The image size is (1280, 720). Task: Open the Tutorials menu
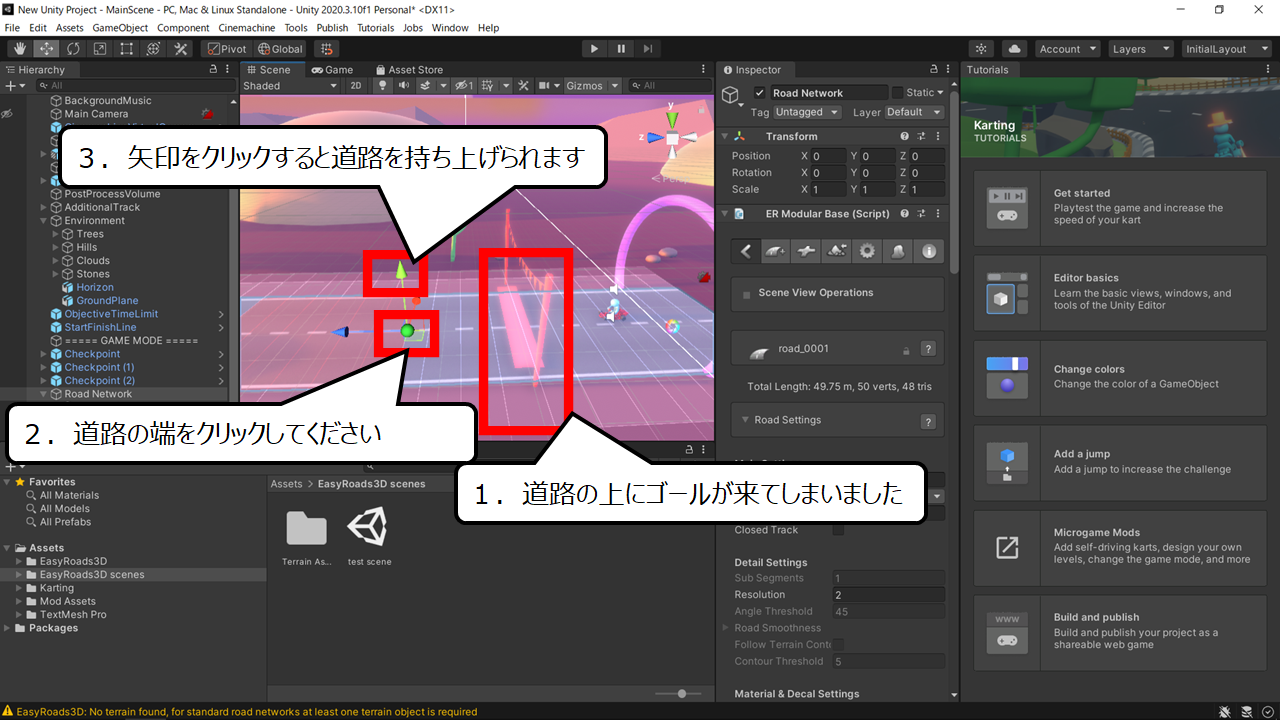pos(375,28)
